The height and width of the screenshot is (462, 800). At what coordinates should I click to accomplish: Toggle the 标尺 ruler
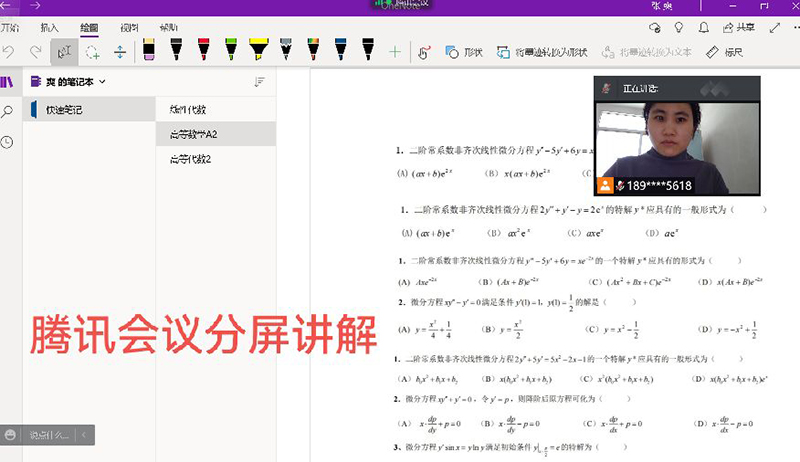coord(724,52)
